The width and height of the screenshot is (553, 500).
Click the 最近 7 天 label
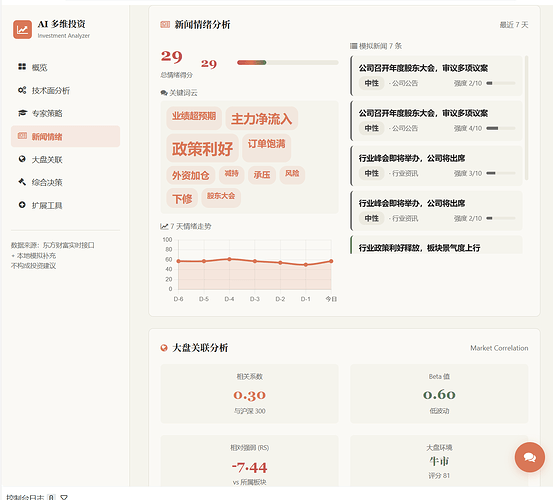click(x=514, y=25)
